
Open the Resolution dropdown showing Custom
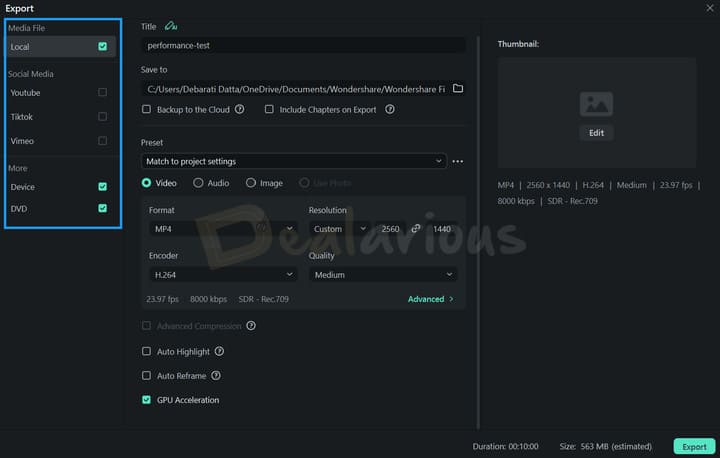pyautogui.click(x=340, y=229)
